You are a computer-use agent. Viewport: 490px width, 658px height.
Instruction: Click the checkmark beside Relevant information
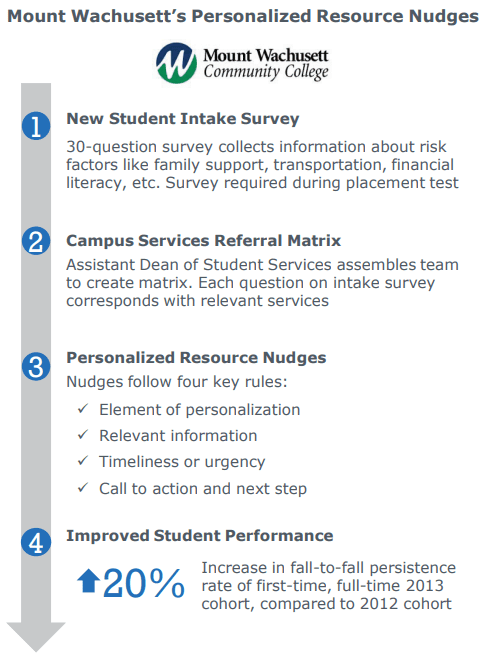click(x=83, y=434)
